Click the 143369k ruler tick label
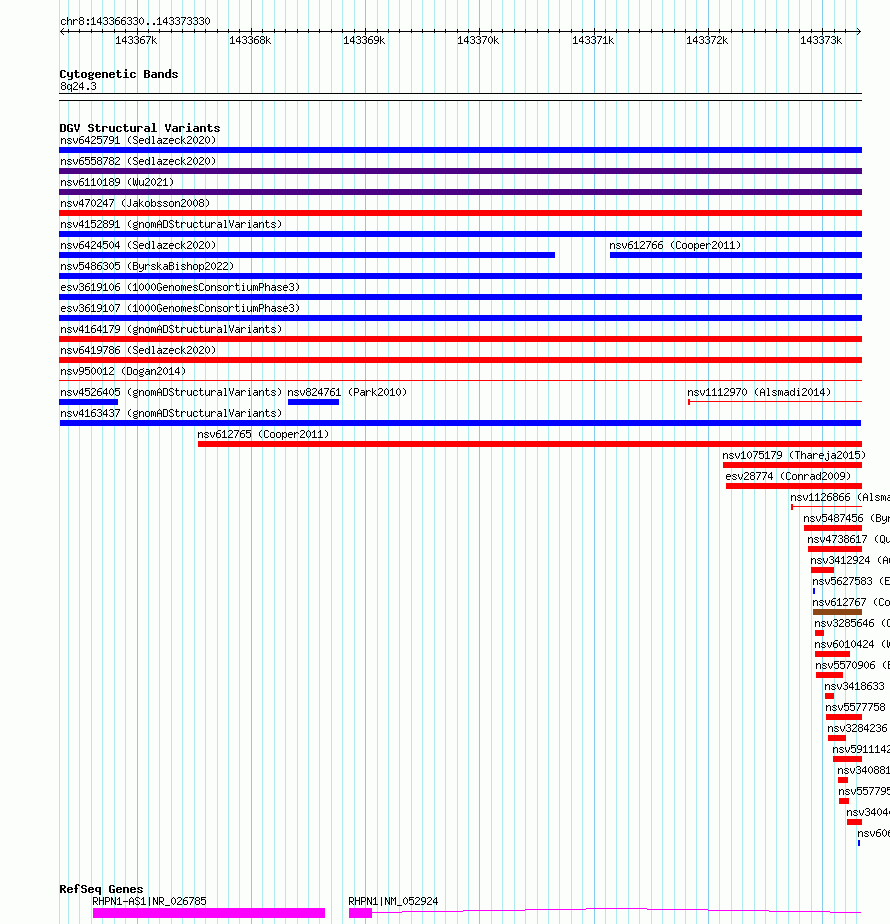 tap(364, 40)
